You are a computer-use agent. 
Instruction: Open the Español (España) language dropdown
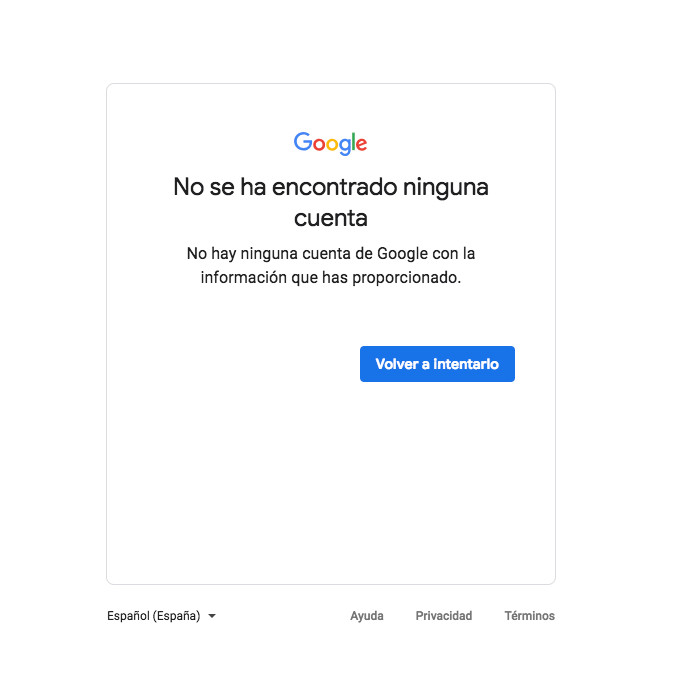click(x=161, y=616)
